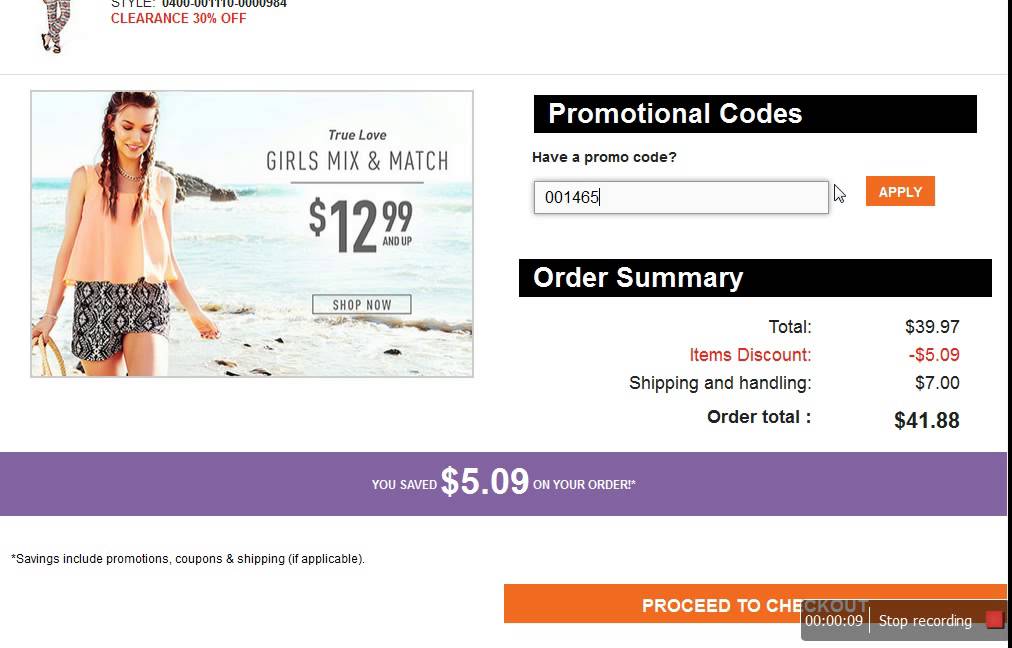
Task: Click the red stop recording square
Action: [994, 620]
